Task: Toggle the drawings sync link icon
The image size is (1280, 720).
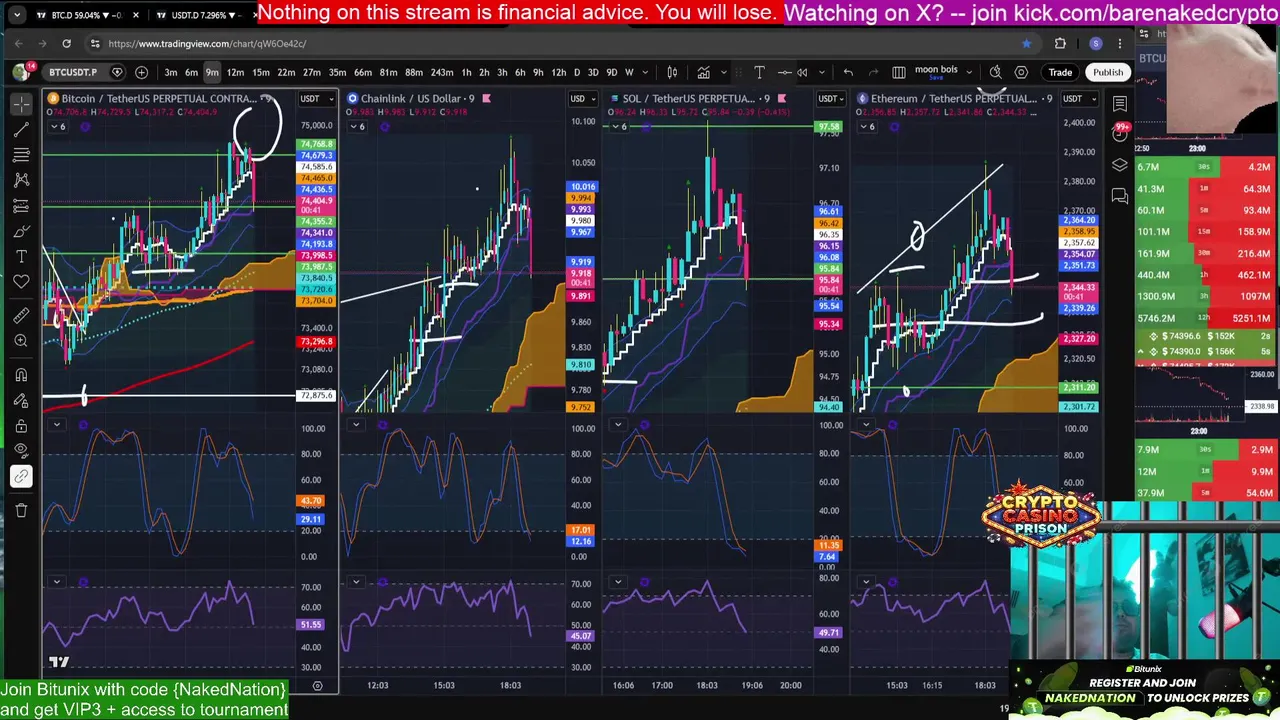Action: pos(21,477)
